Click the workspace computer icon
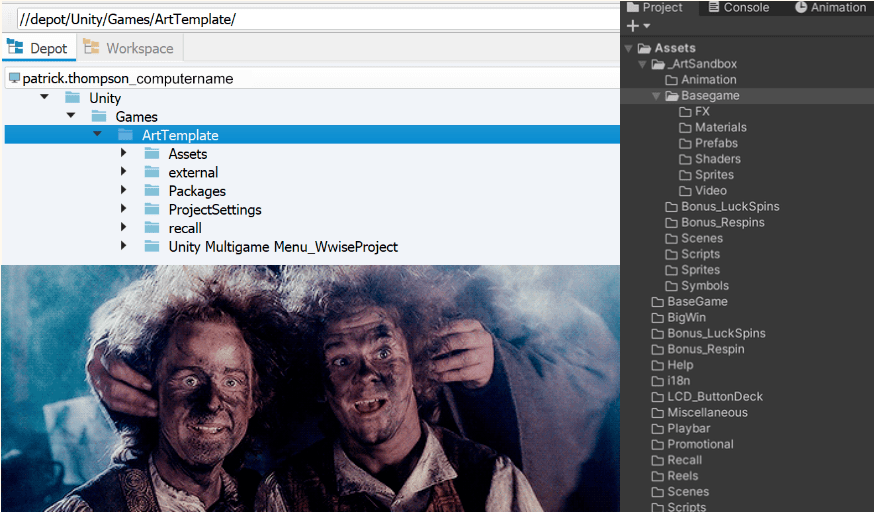 click(x=14, y=77)
